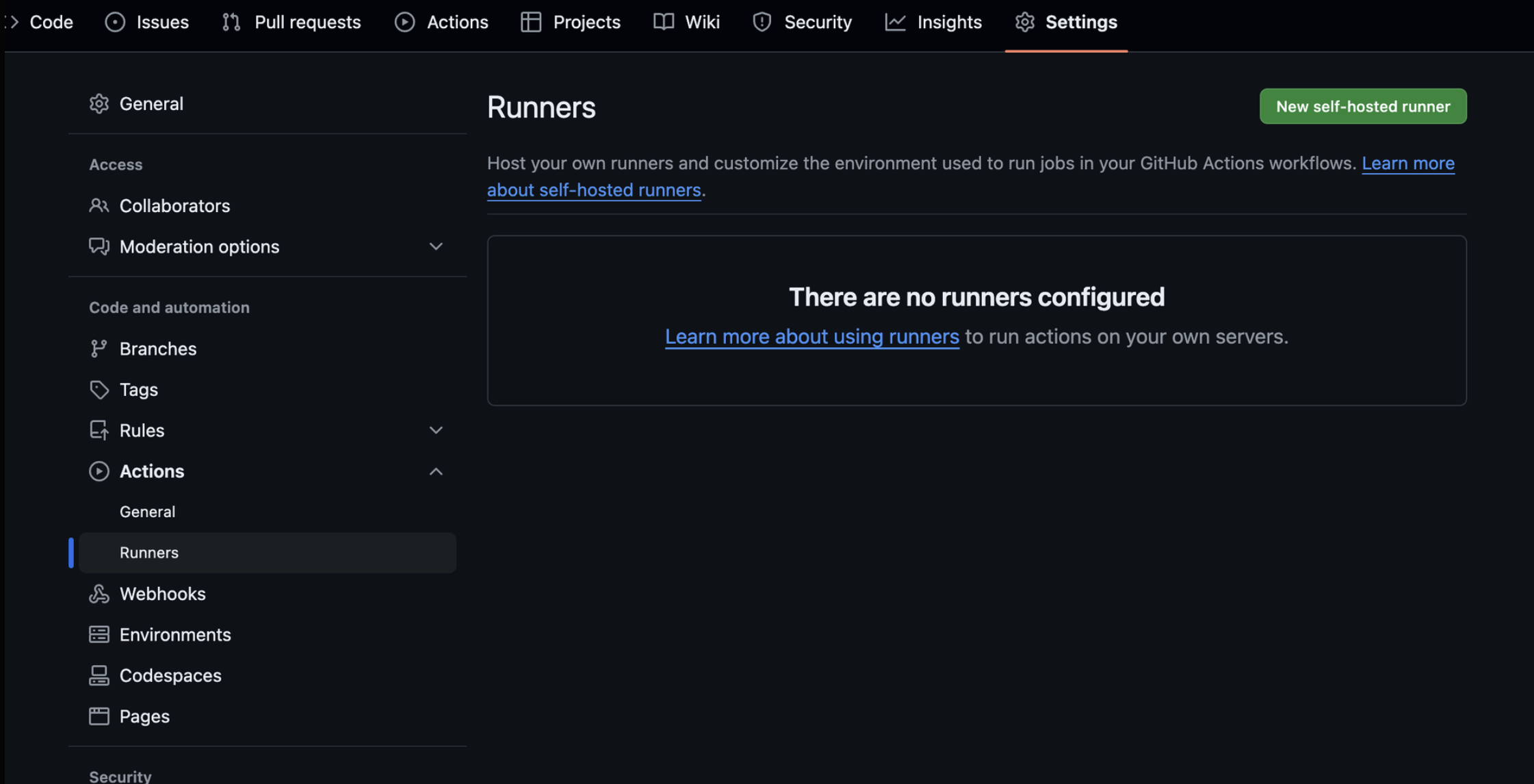This screenshot has height=784, width=1534.
Task: Click the Pages browser icon
Action: coord(99,716)
